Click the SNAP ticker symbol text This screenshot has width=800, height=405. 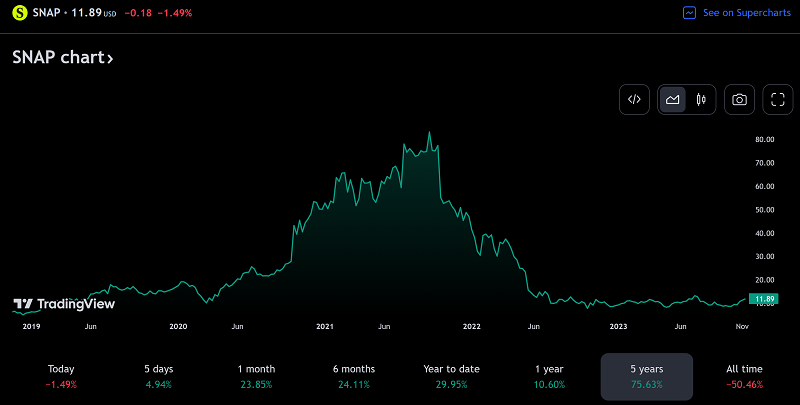(x=50, y=13)
